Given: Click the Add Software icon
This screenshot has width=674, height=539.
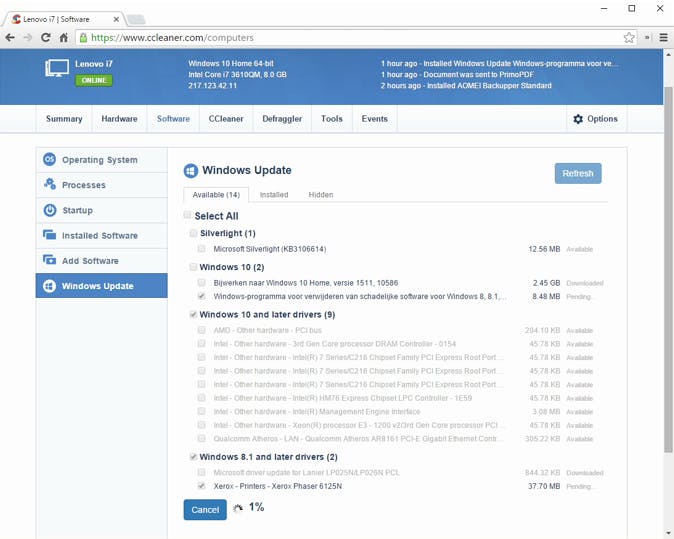Looking at the screenshot, I should tap(49, 260).
